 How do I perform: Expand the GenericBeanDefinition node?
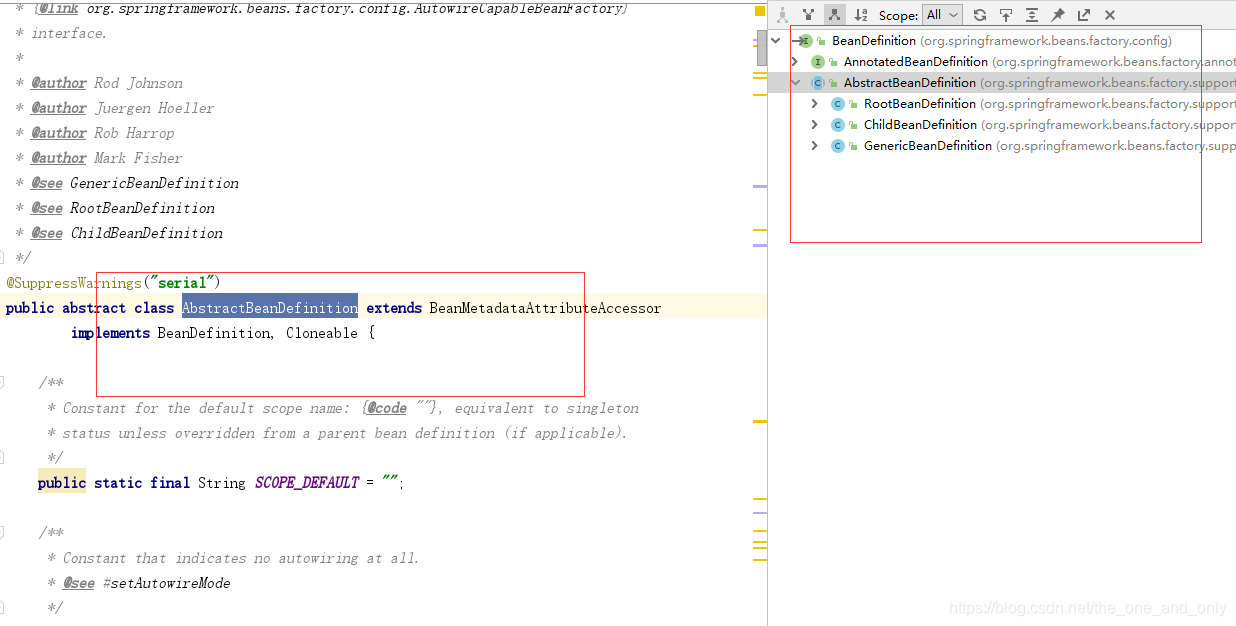815,146
